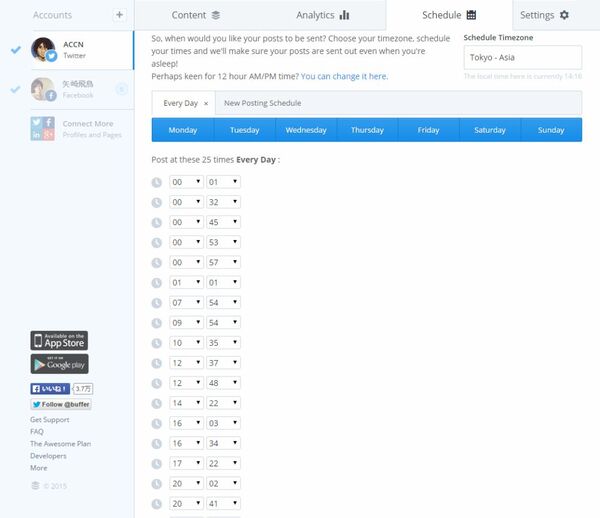Toggle Friday in the posting schedule
600x518 pixels.
429,130
